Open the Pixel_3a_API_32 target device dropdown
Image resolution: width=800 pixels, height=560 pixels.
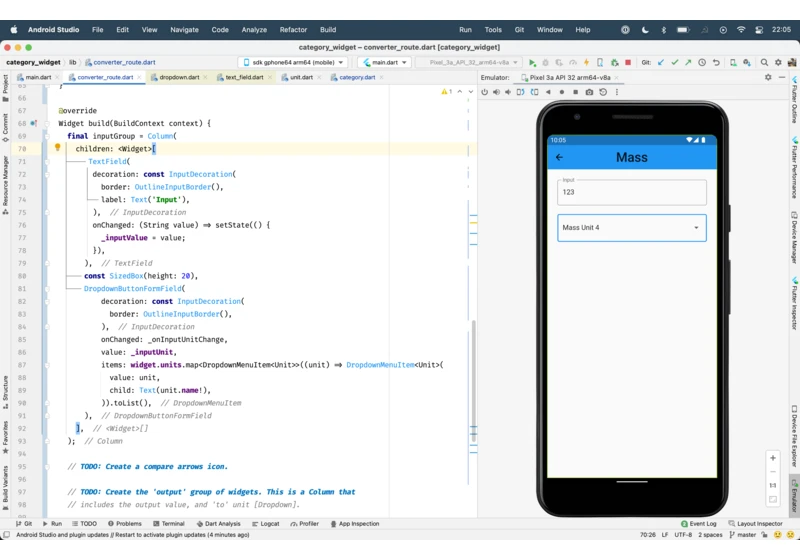(x=469, y=62)
